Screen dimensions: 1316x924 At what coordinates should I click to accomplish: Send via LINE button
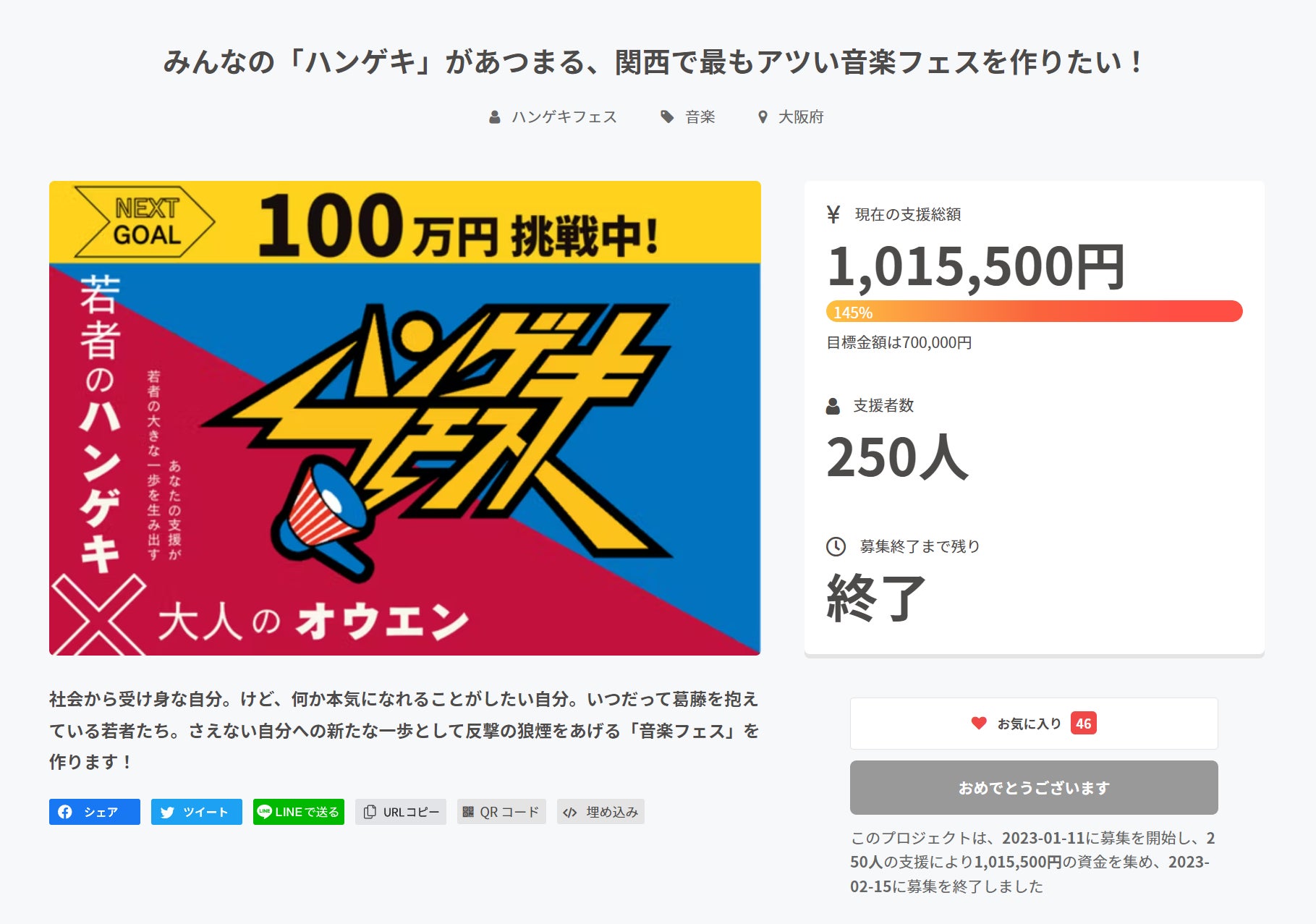(298, 812)
